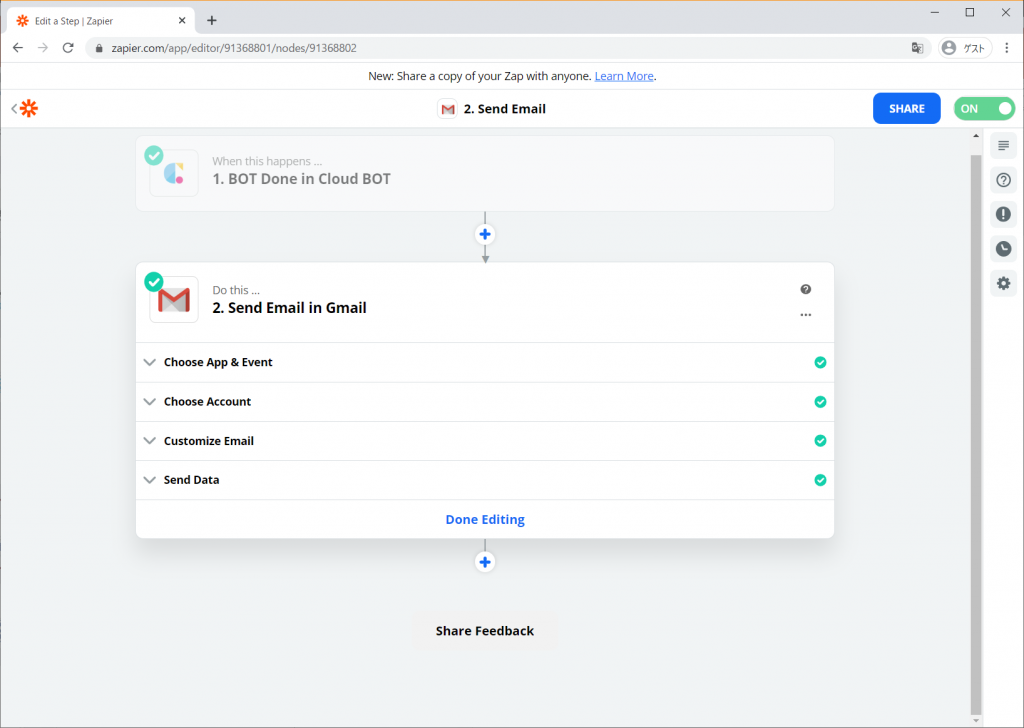Navigate back in the browser
1024x728 pixels.
18,48
